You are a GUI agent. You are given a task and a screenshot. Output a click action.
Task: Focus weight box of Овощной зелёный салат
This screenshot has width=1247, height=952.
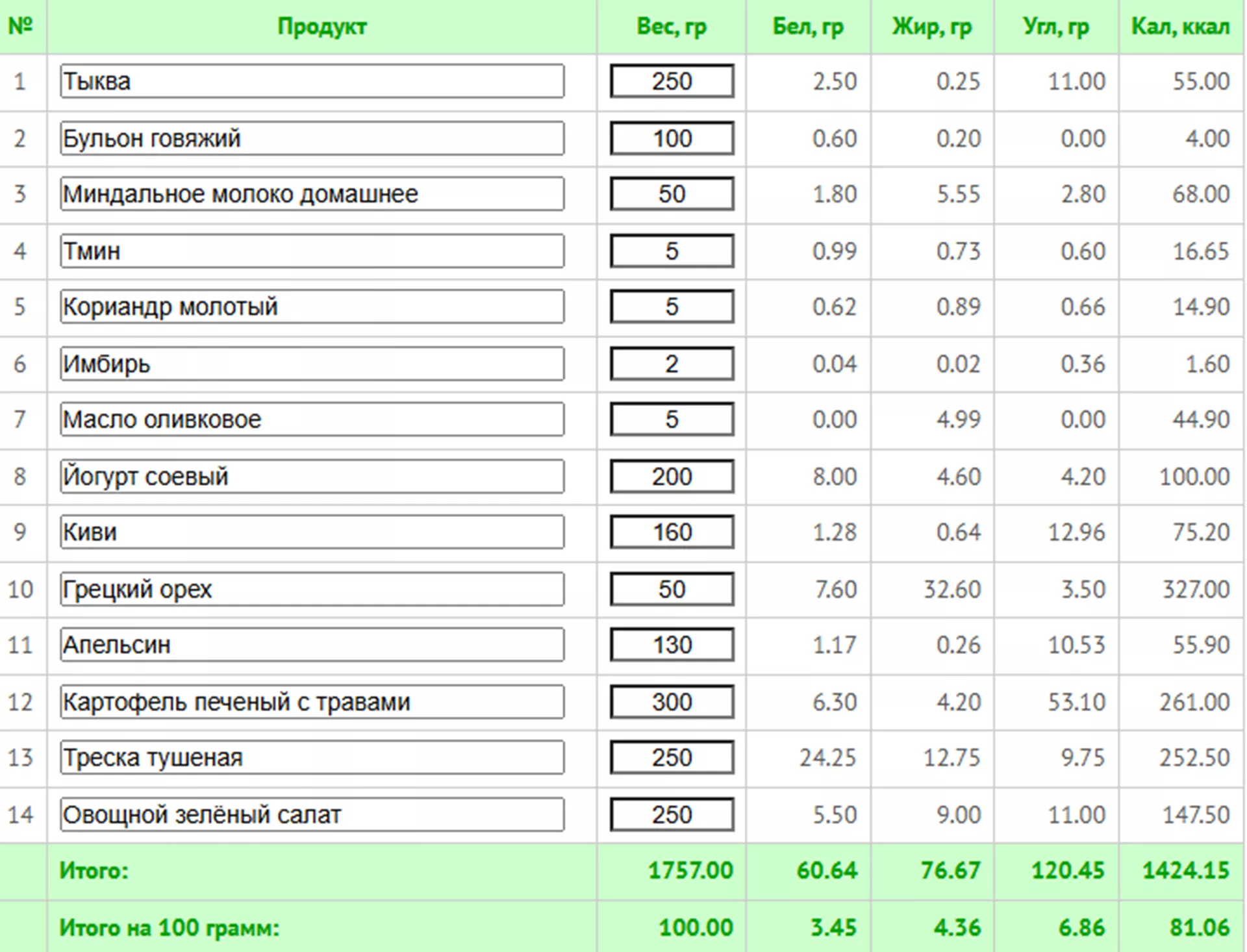pos(672,815)
